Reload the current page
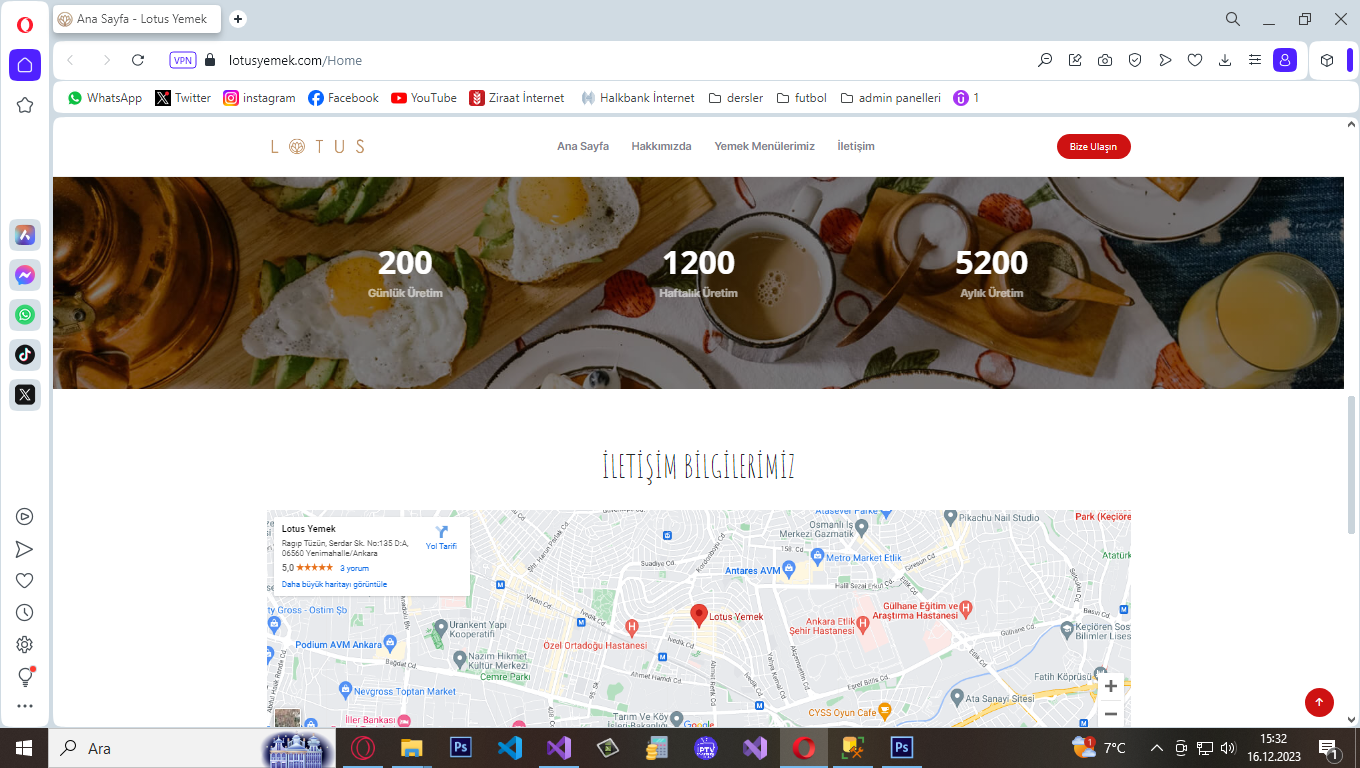This screenshot has width=1360, height=768. tap(138, 60)
